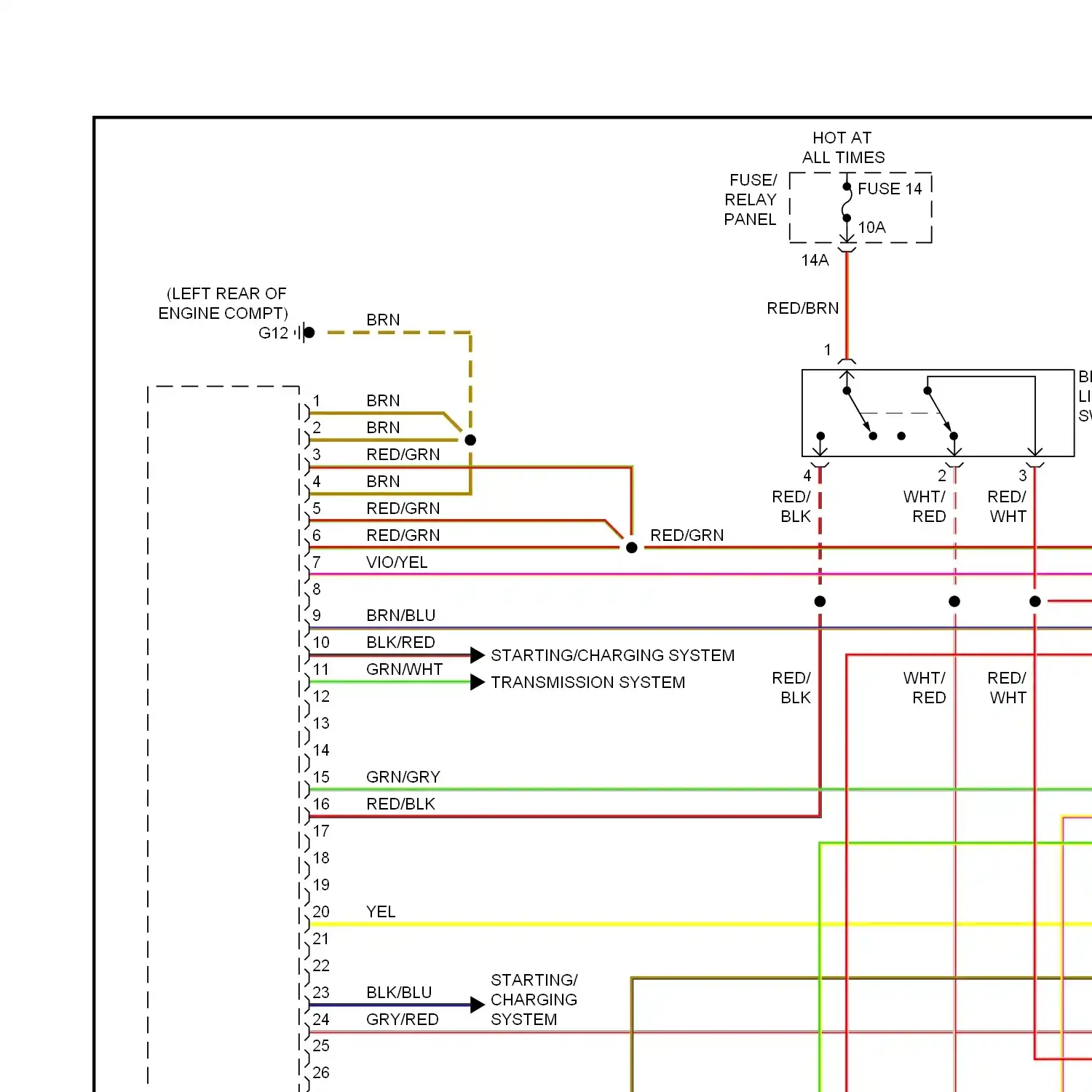
Task: Select the lower RED/BLK label near pin 11
Action: (791, 687)
